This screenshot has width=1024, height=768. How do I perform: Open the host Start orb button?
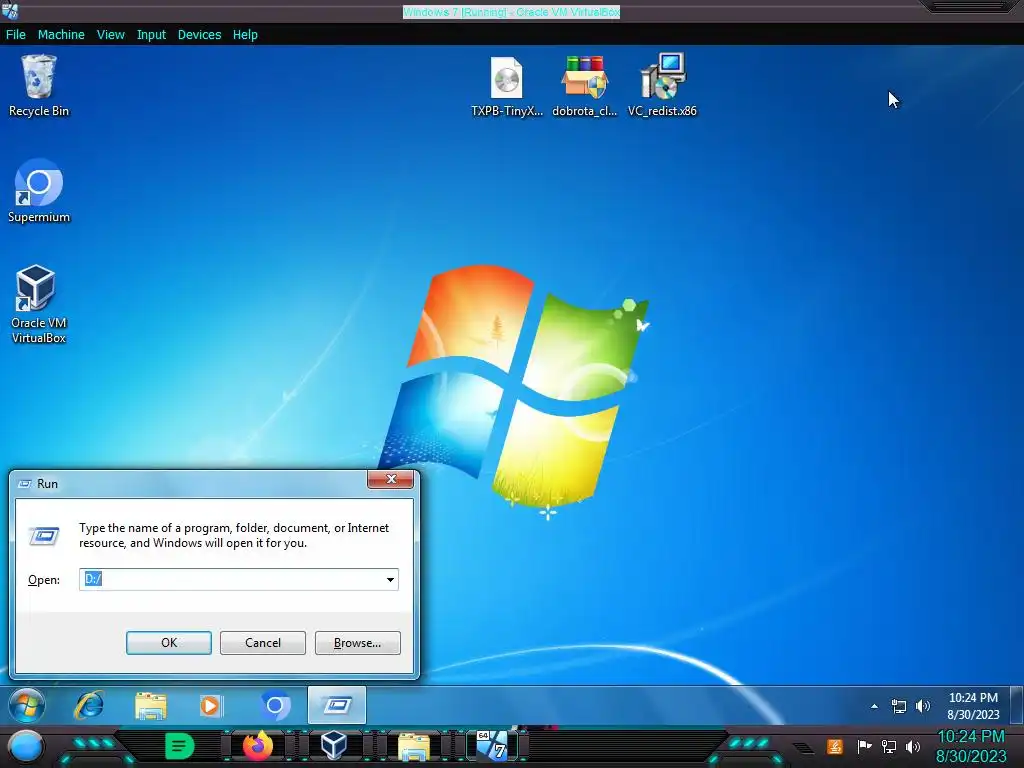26,746
